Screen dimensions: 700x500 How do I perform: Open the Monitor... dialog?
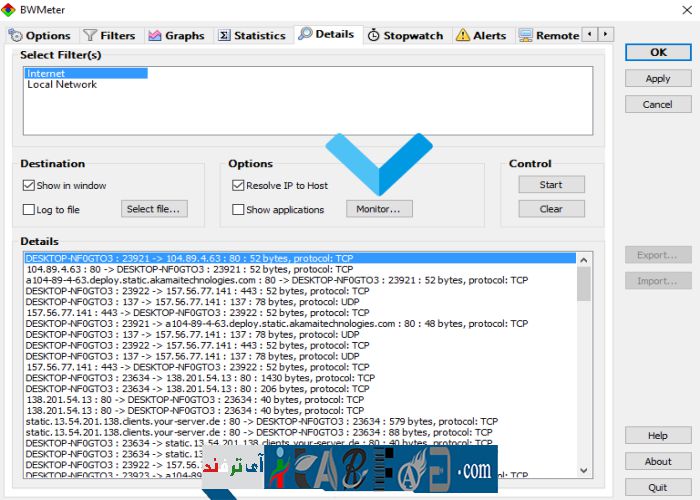click(x=379, y=209)
